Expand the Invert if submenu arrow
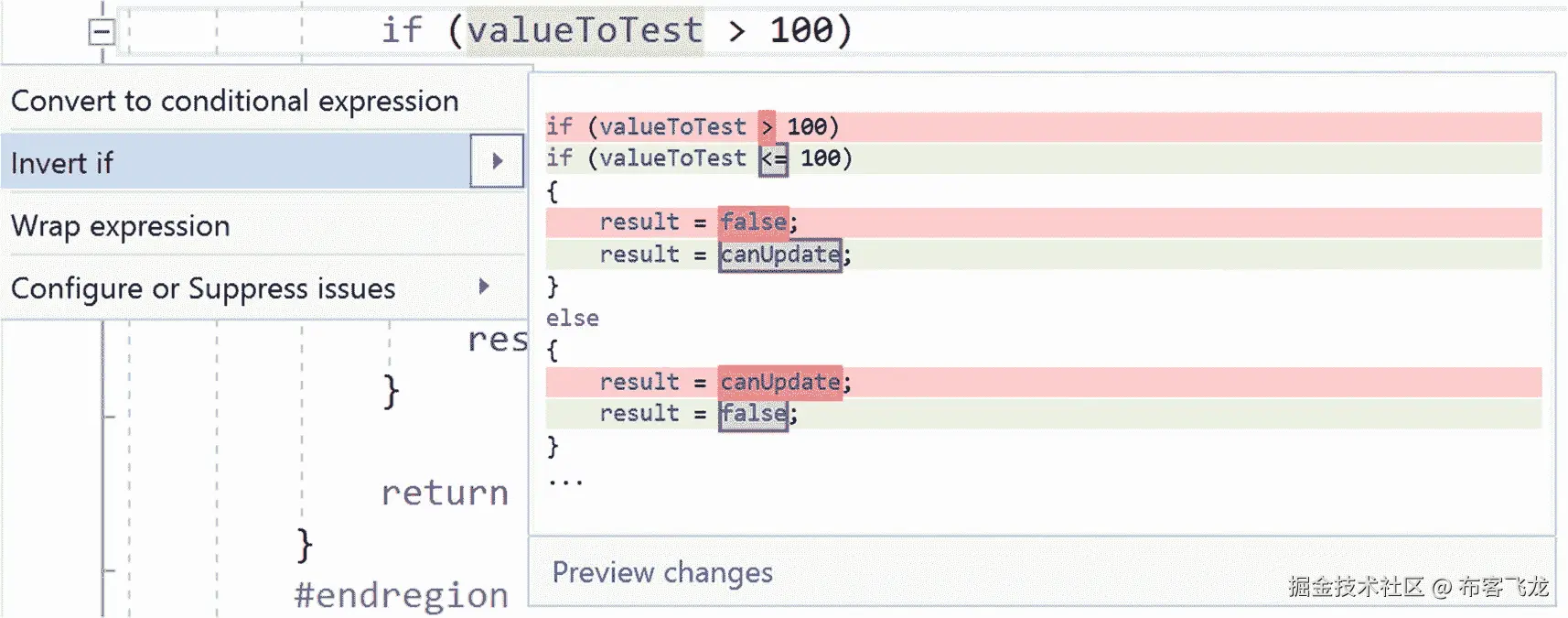Viewport: 1568px width, 618px height. point(497,162)
